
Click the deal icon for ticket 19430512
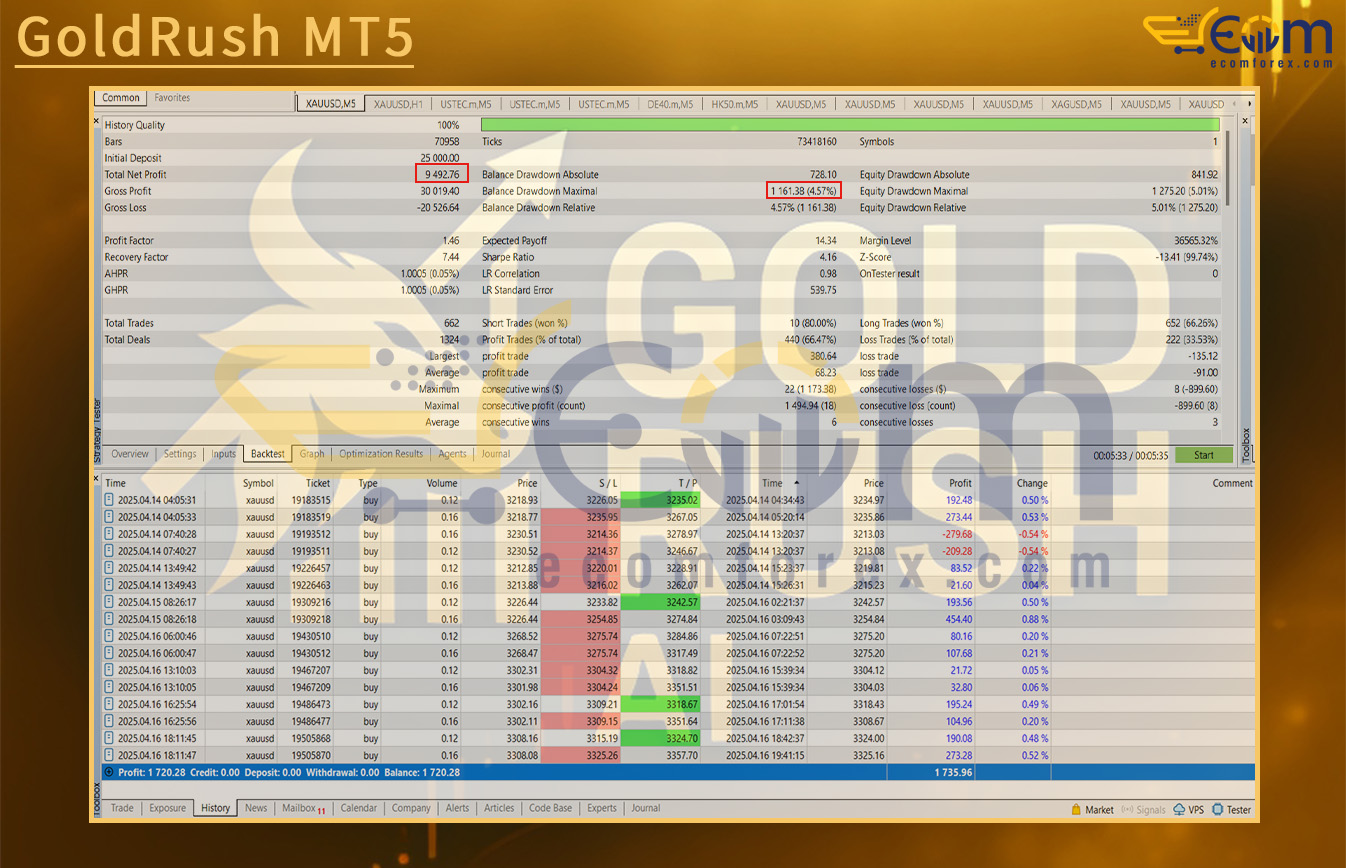109,653
